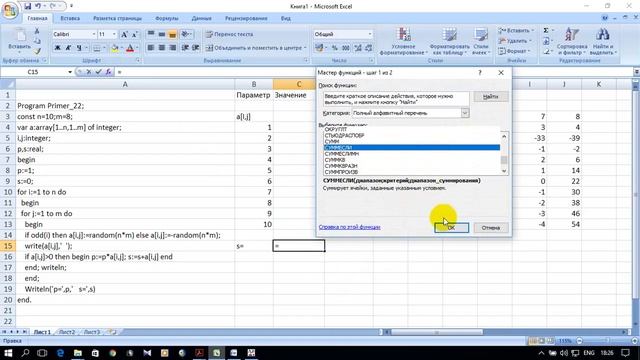This screenshot has width=640, height=360.
Task: Click the decrease indent icon
Action: tap(185, 48)
